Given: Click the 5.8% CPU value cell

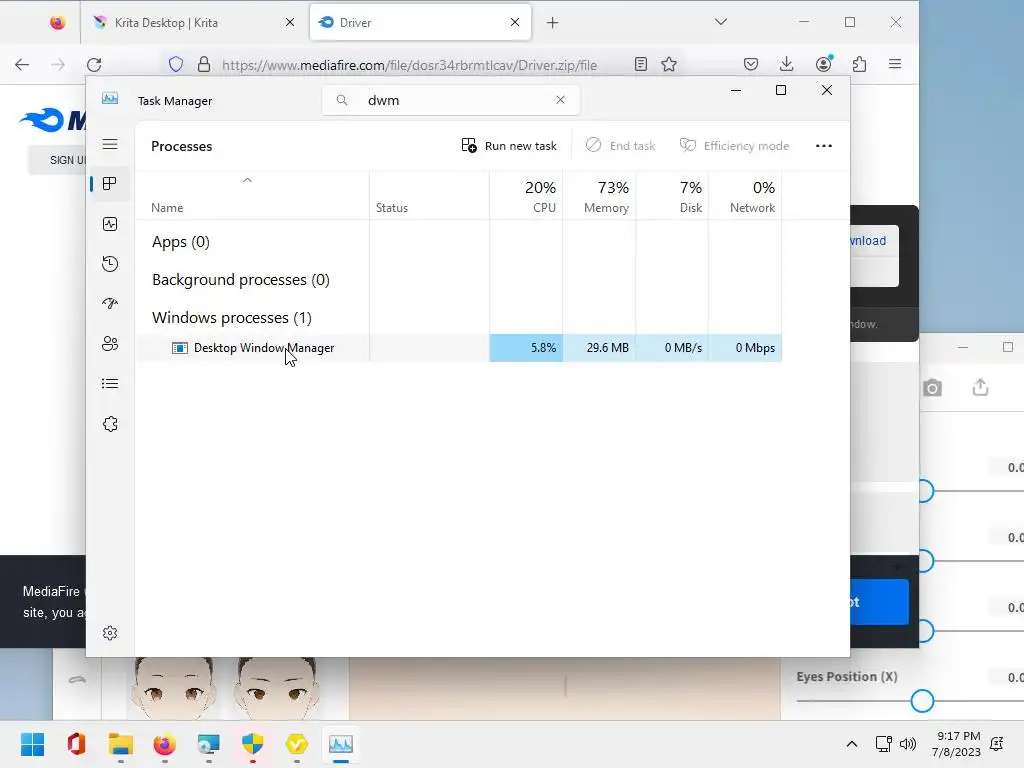Looking at the screenshot, I should tap(526, 348).
